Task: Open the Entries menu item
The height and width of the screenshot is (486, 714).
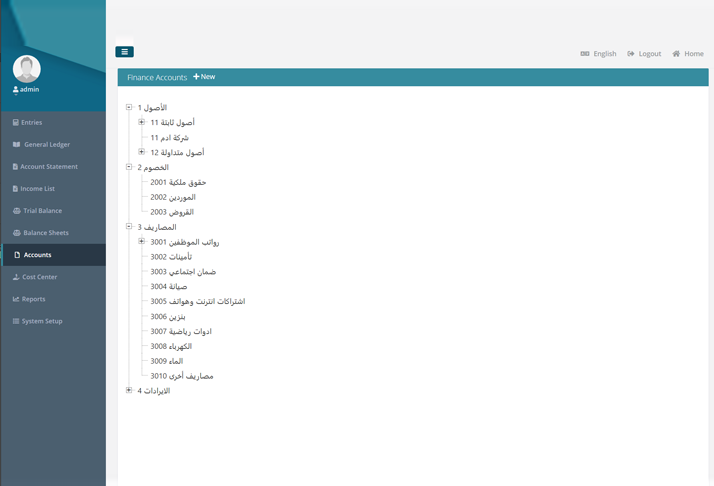Action: click(x=53, y=123)
